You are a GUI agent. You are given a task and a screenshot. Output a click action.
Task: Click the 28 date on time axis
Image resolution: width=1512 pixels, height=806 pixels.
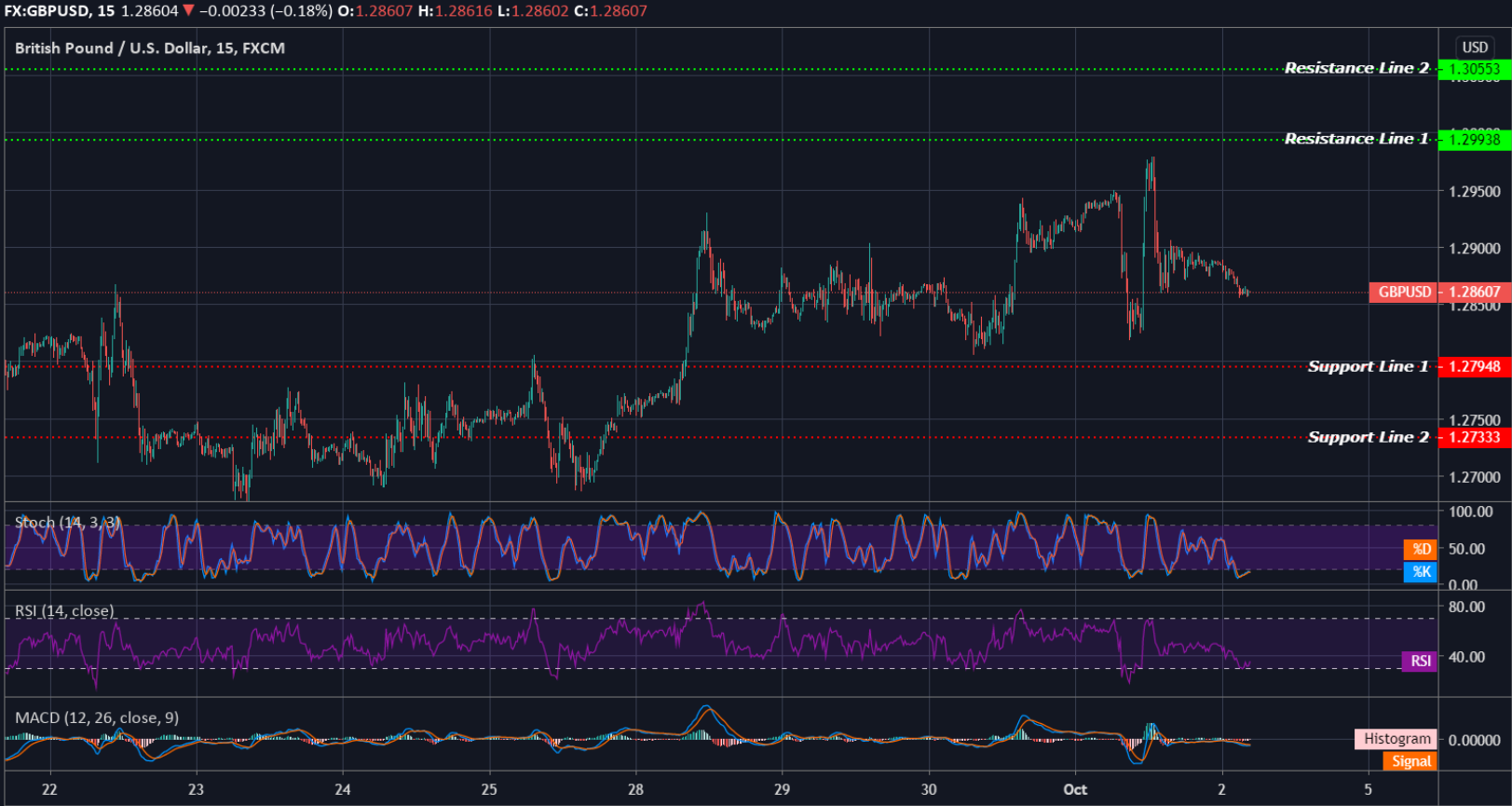635,789
